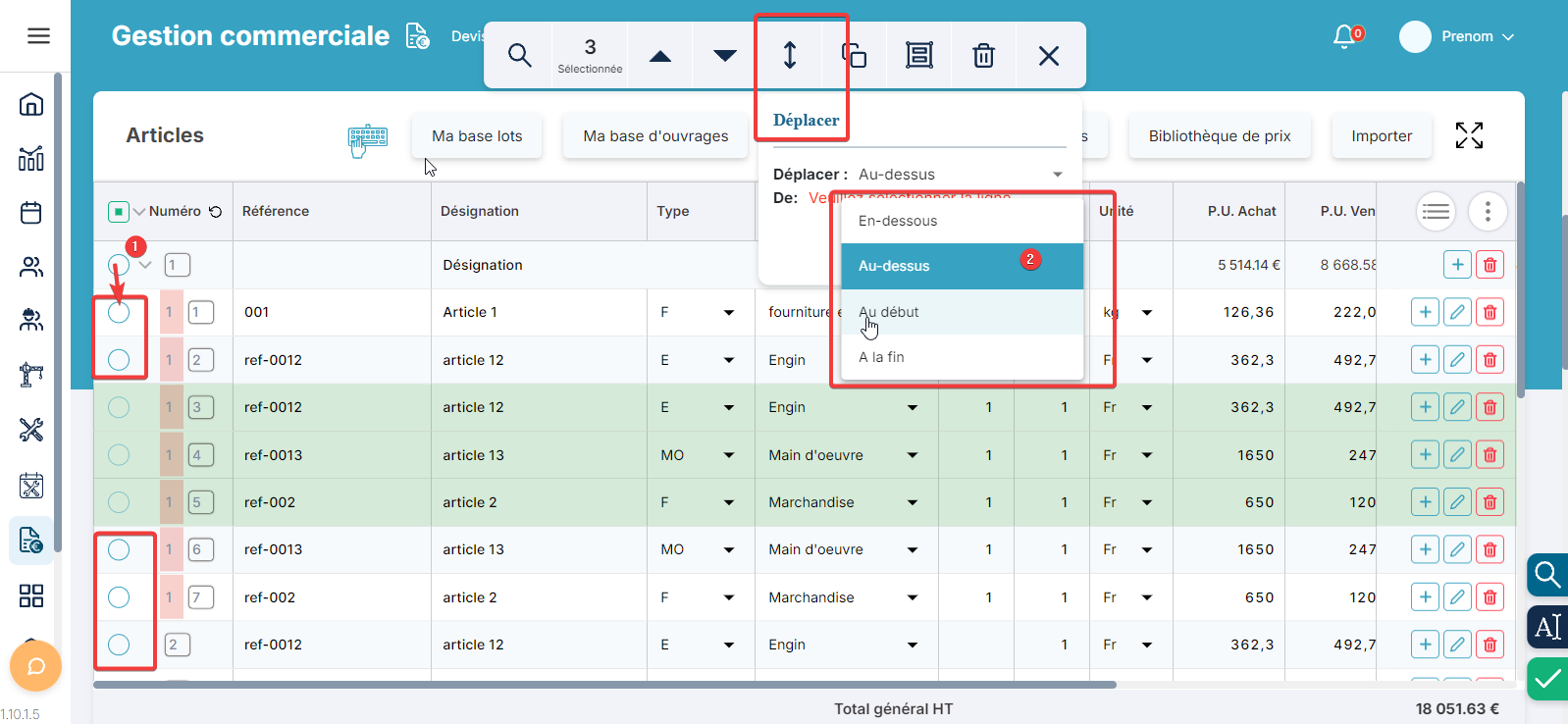This screenshot has width=1568, height=724.
Task: Click the move (Déplacer) arrows icon
Action: 790,56
